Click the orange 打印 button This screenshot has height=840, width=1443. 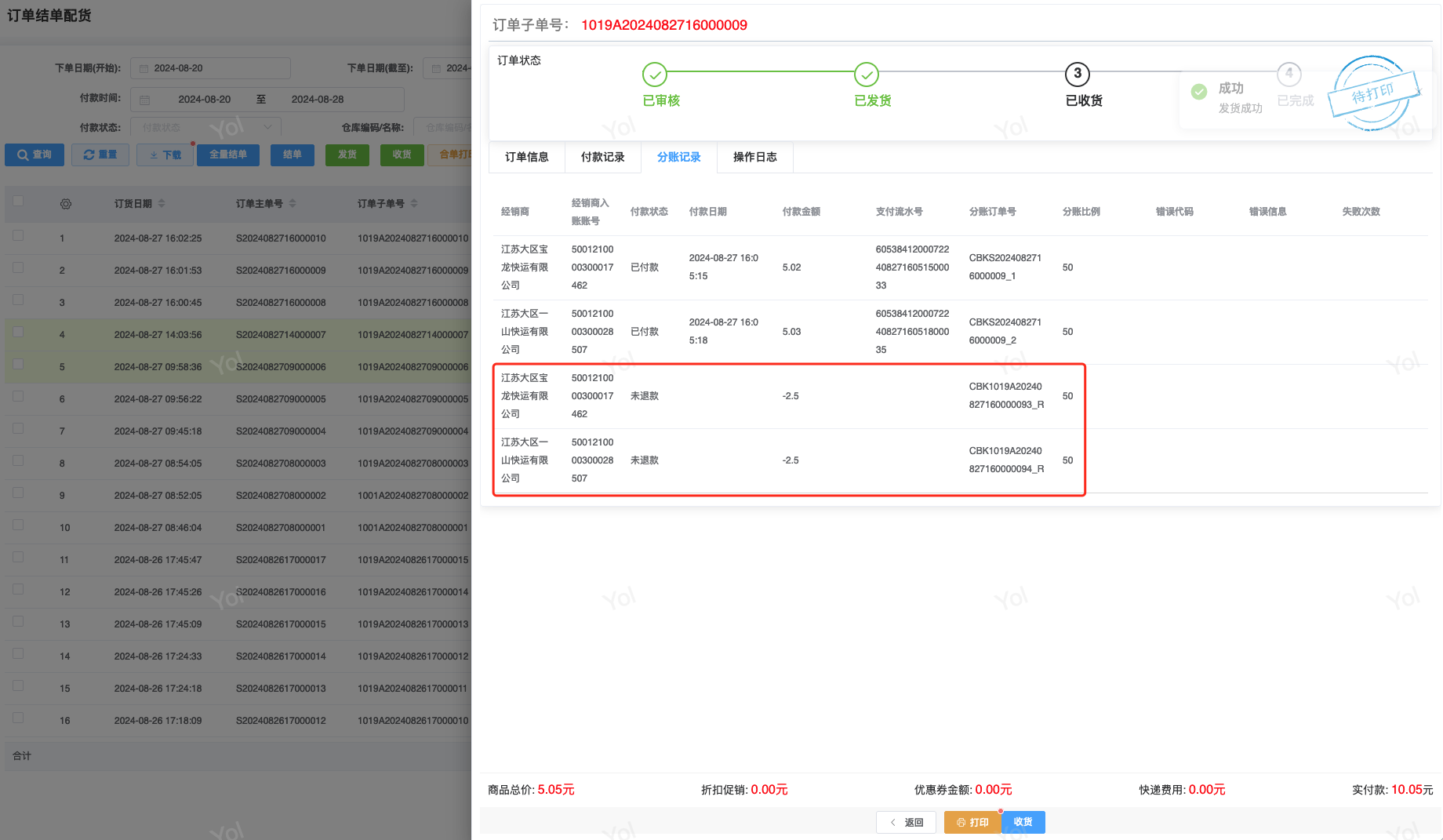tap(972, 822)
